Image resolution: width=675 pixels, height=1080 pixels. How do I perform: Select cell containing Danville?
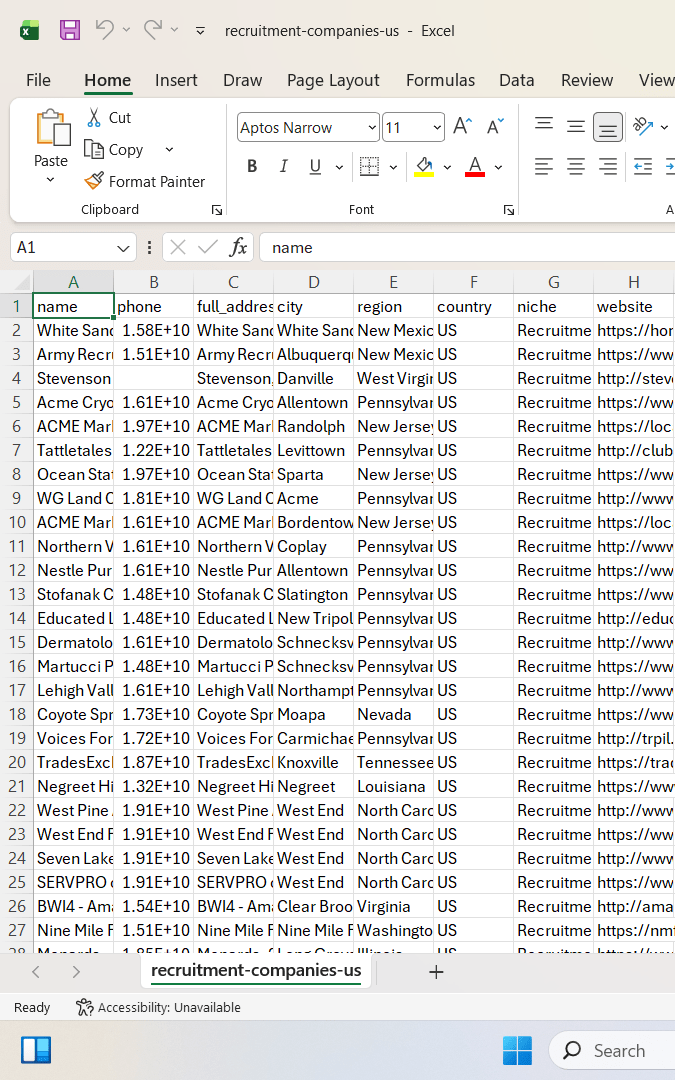313,378
